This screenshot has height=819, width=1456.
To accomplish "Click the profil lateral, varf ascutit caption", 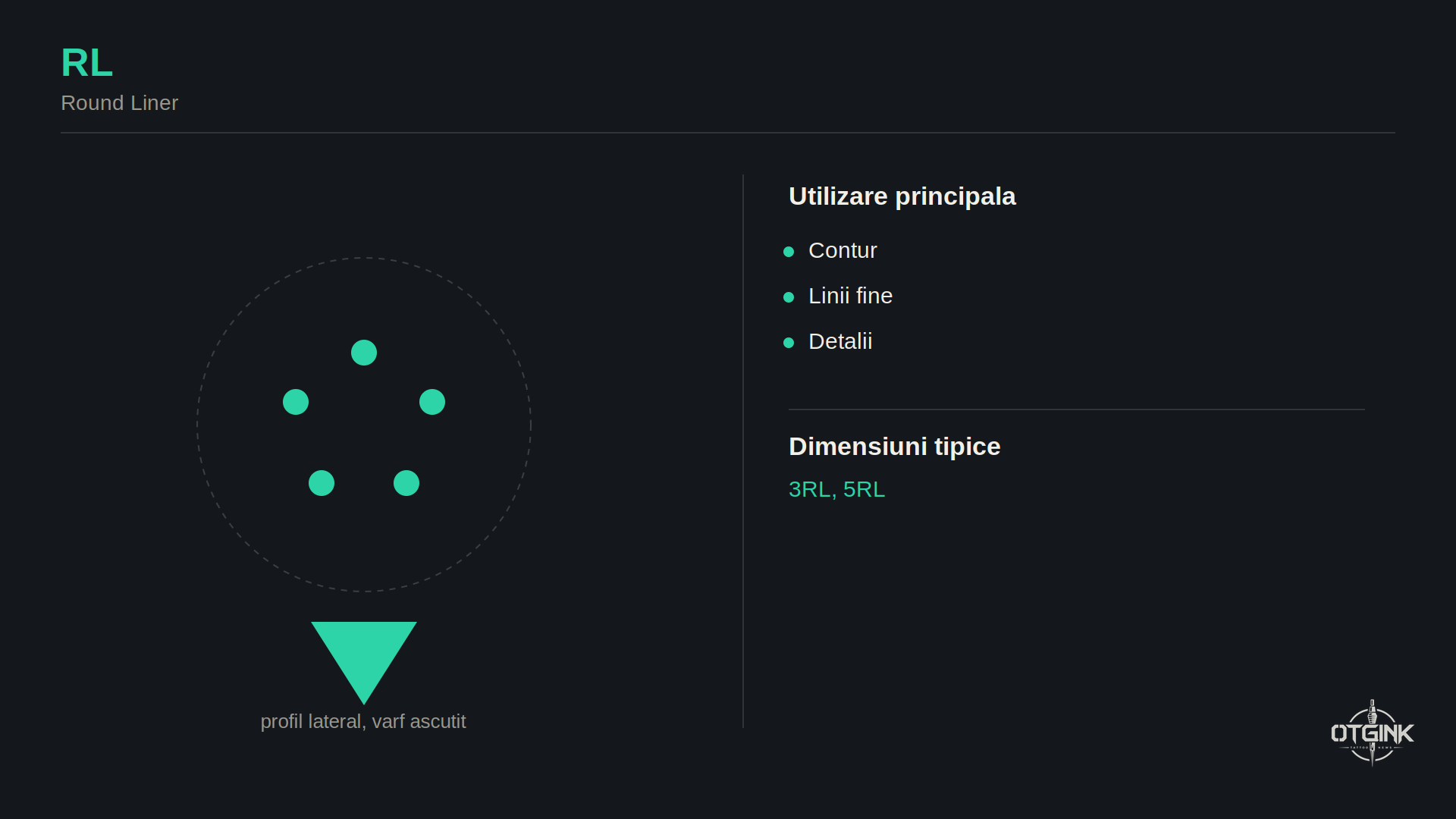I will point(363,721).
